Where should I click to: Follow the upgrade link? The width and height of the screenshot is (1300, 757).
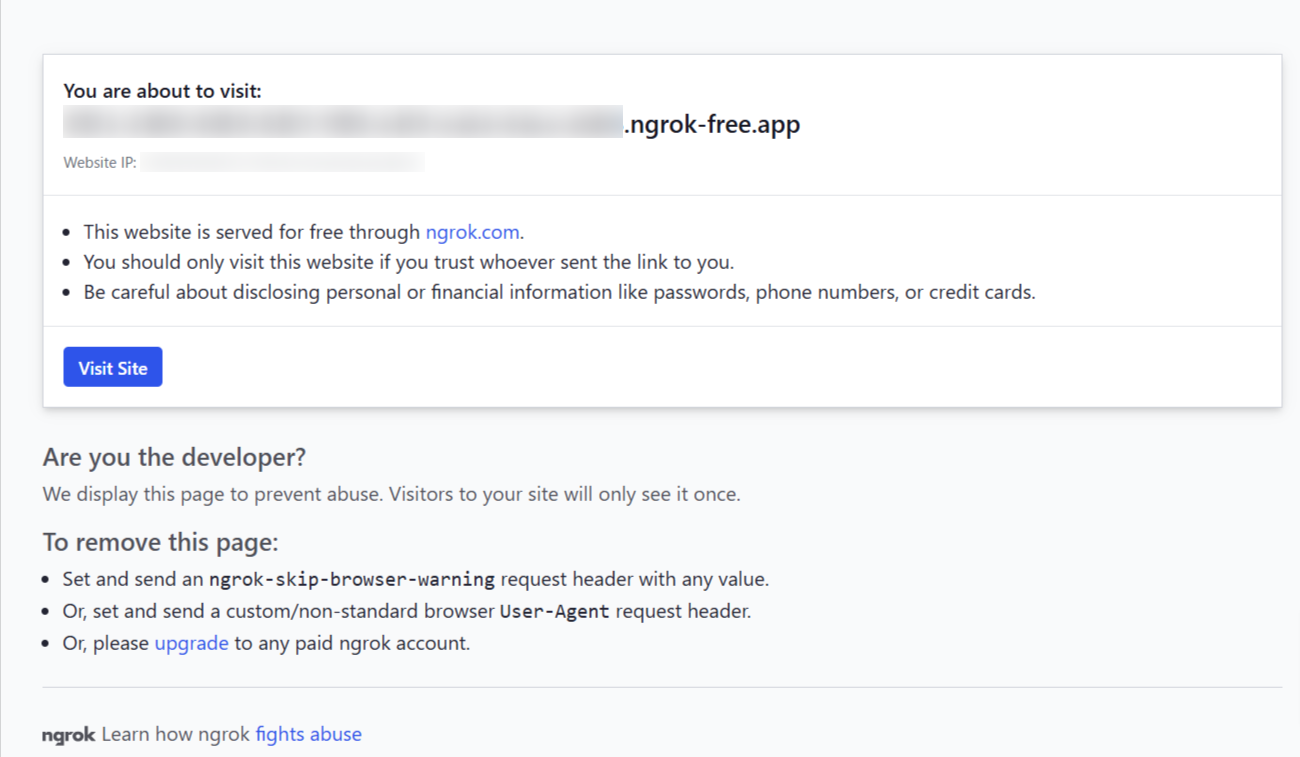point(191,643)
